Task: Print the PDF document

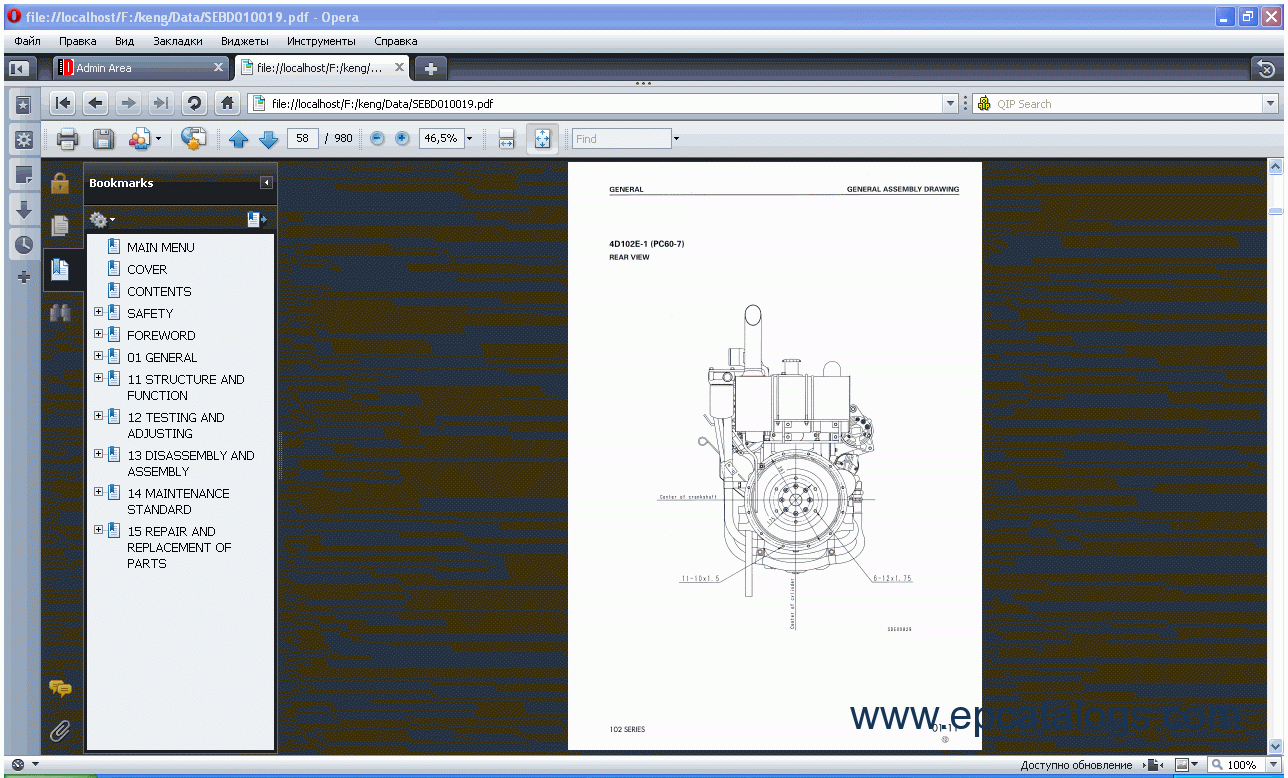Action: tap(67, 139)
